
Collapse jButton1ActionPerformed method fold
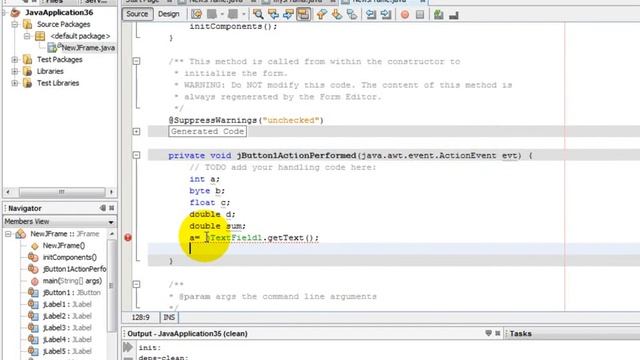tap(136, 155)
